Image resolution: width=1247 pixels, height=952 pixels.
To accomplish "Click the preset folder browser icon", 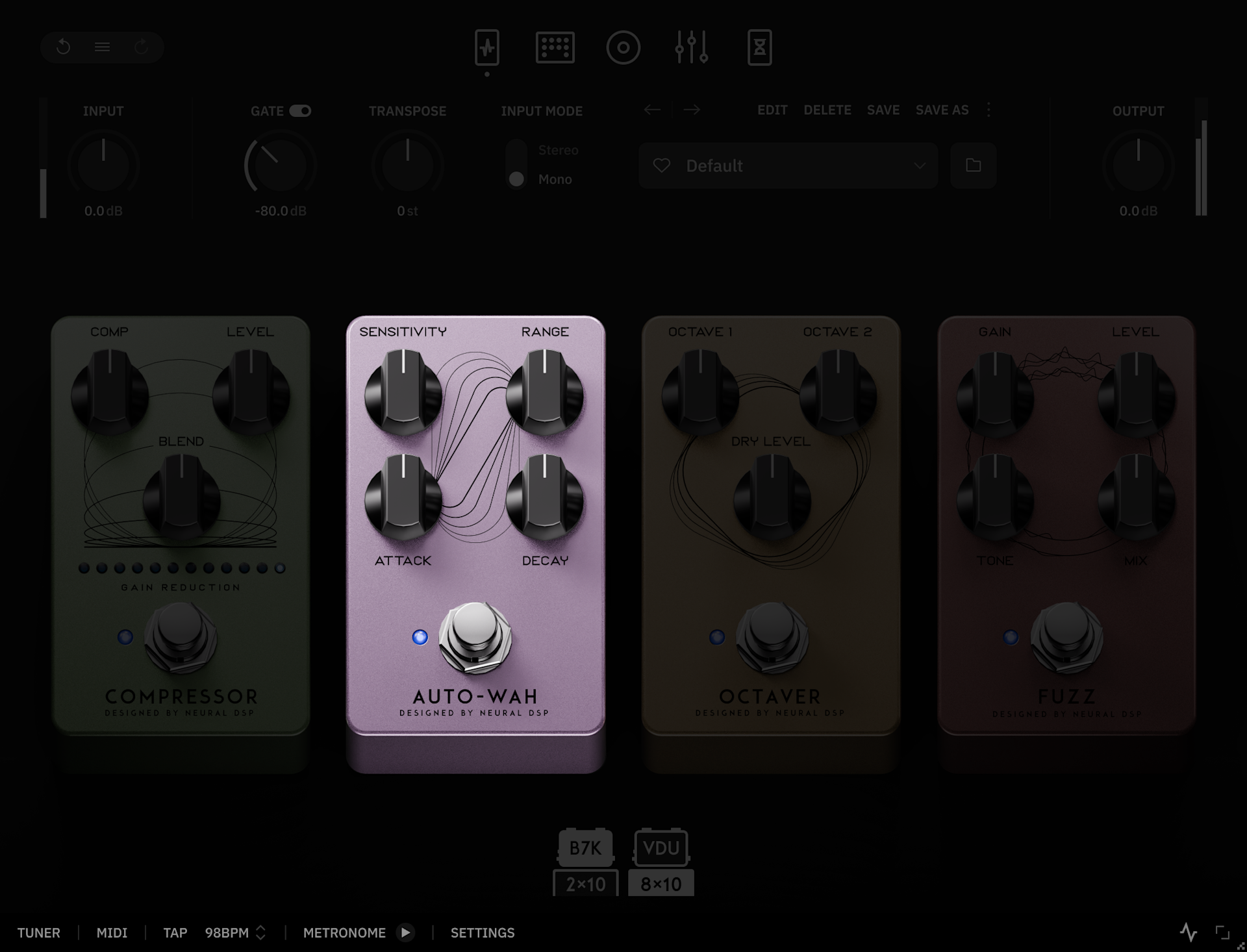I will point(973,166).
